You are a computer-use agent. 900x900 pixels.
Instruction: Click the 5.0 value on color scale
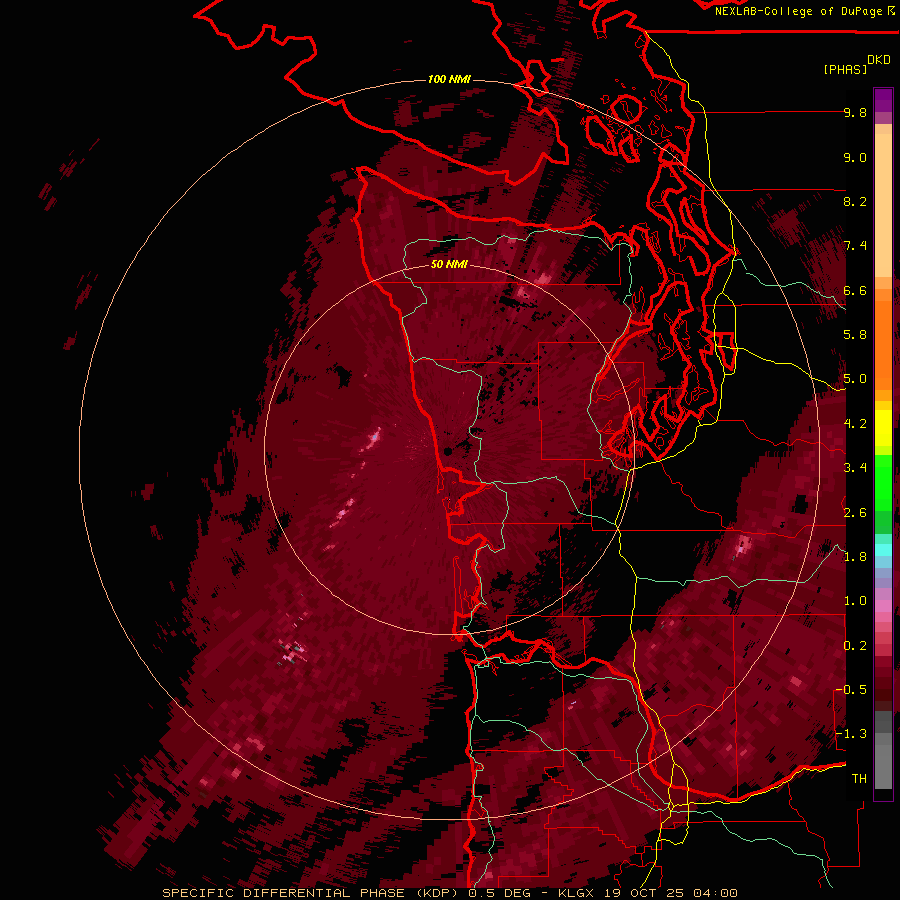(x=855, y=379)
